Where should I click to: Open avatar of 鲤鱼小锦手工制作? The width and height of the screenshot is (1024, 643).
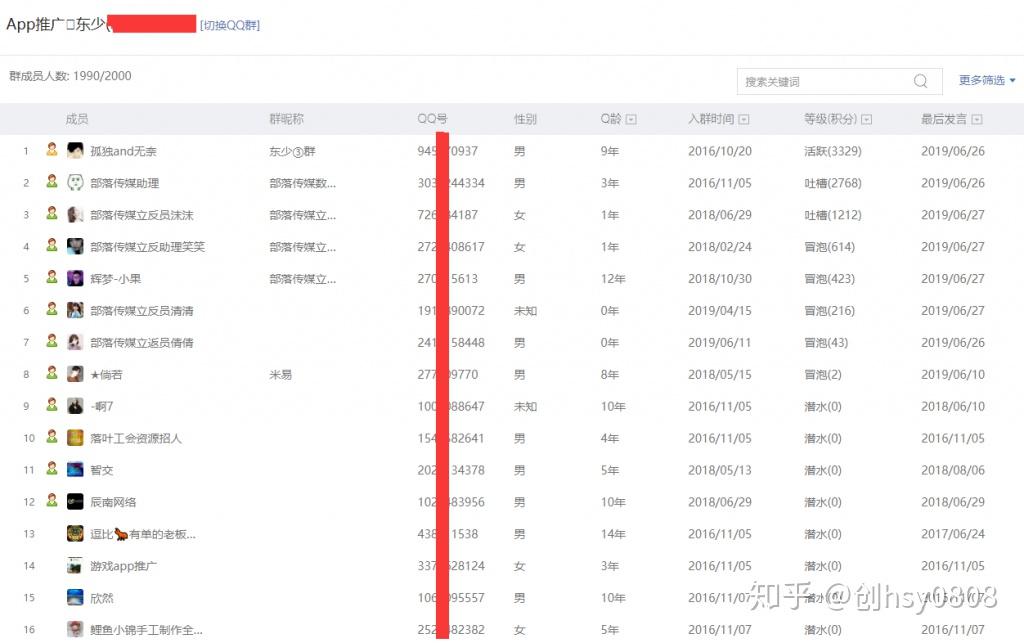[75, 629]
